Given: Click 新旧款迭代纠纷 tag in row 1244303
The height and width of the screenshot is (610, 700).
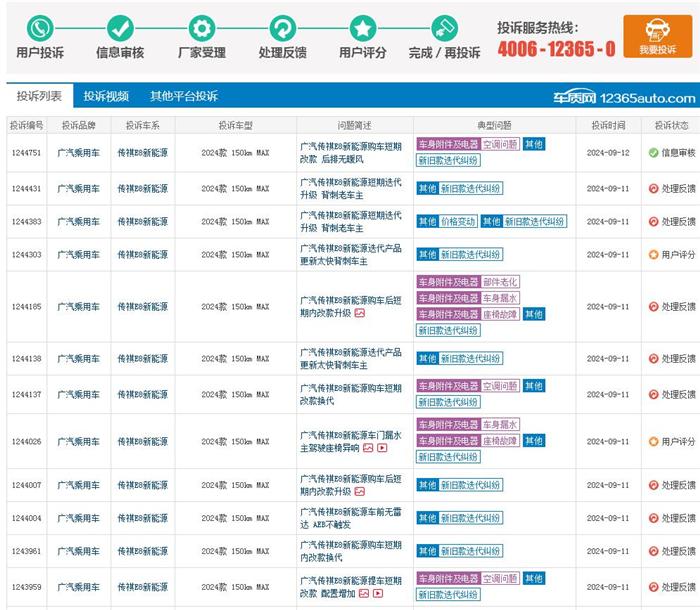Looking at the screenshot, I should pos(471,255).
